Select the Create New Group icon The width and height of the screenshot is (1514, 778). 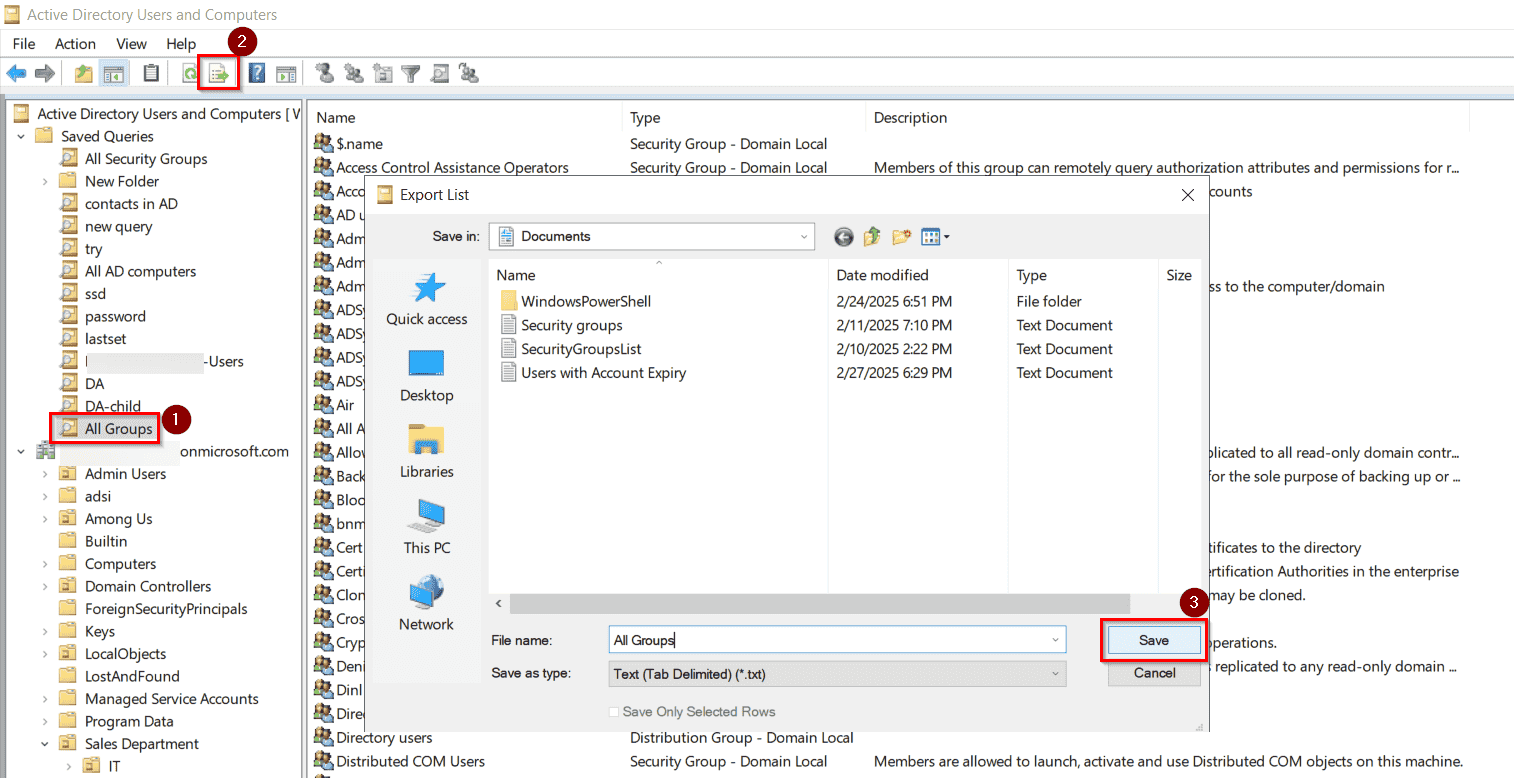pos(352,72)
